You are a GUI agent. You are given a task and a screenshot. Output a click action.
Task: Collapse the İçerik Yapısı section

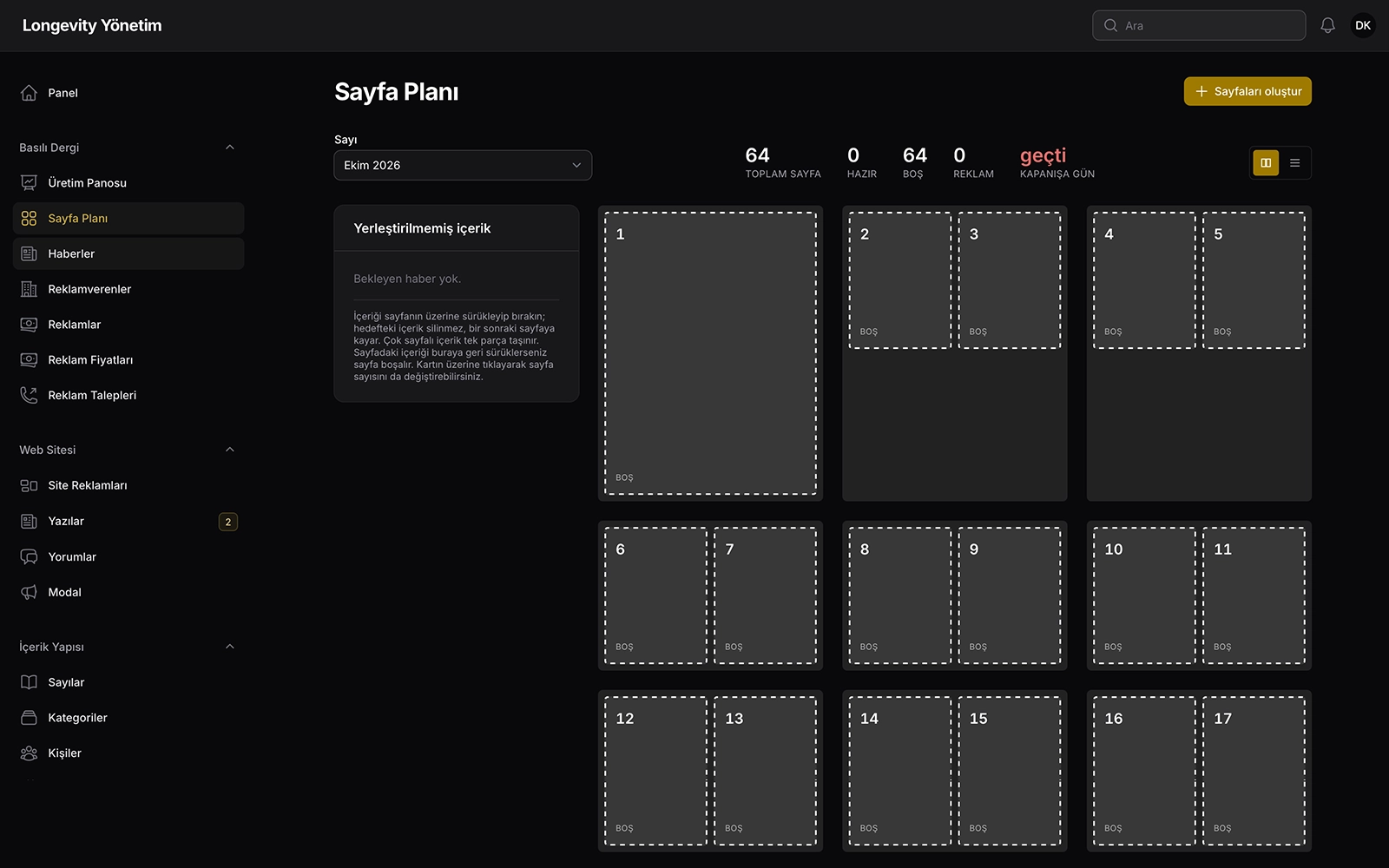tap(230, 647)
